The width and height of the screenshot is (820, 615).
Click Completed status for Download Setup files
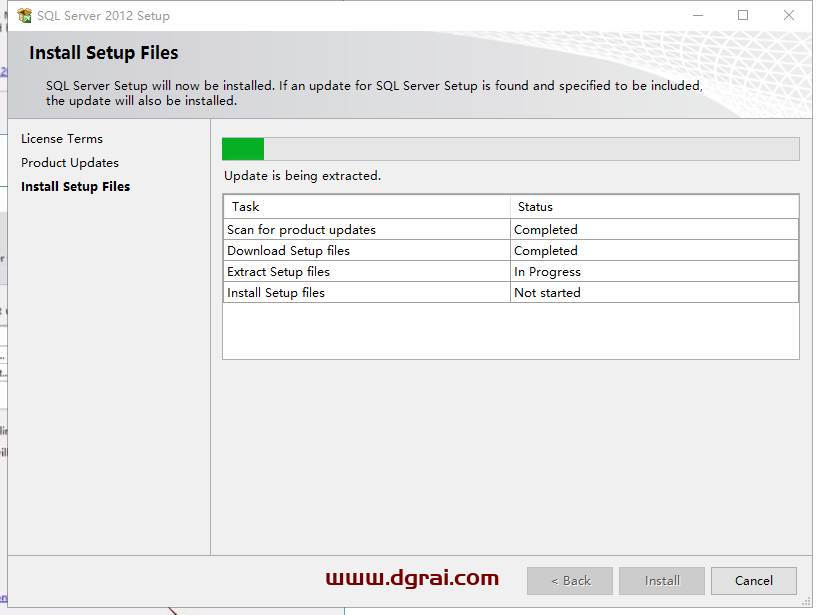(x=654, y=250)
